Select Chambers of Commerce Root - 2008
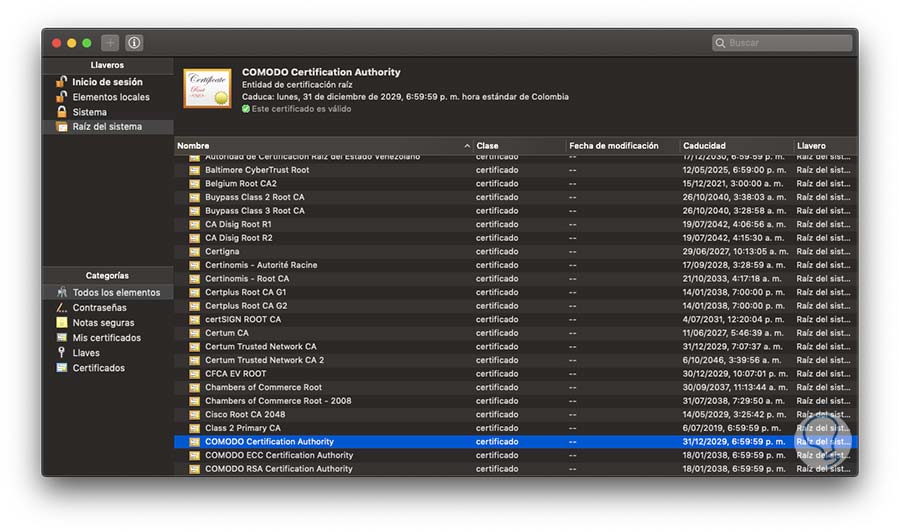 point(516,401)
